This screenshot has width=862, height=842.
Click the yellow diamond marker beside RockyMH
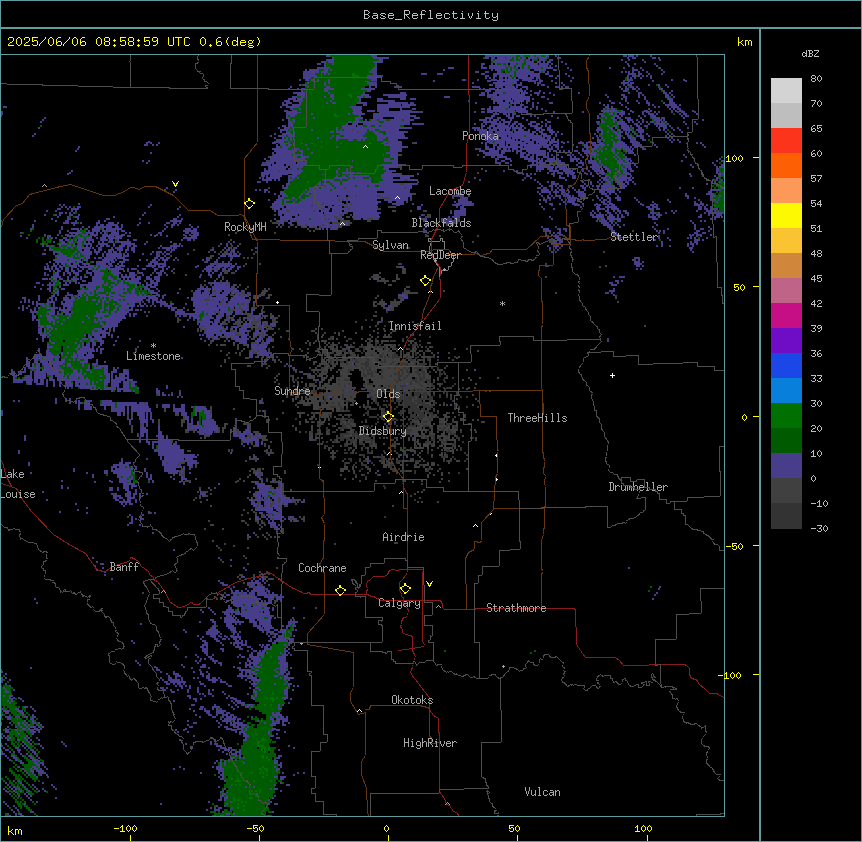250,204
